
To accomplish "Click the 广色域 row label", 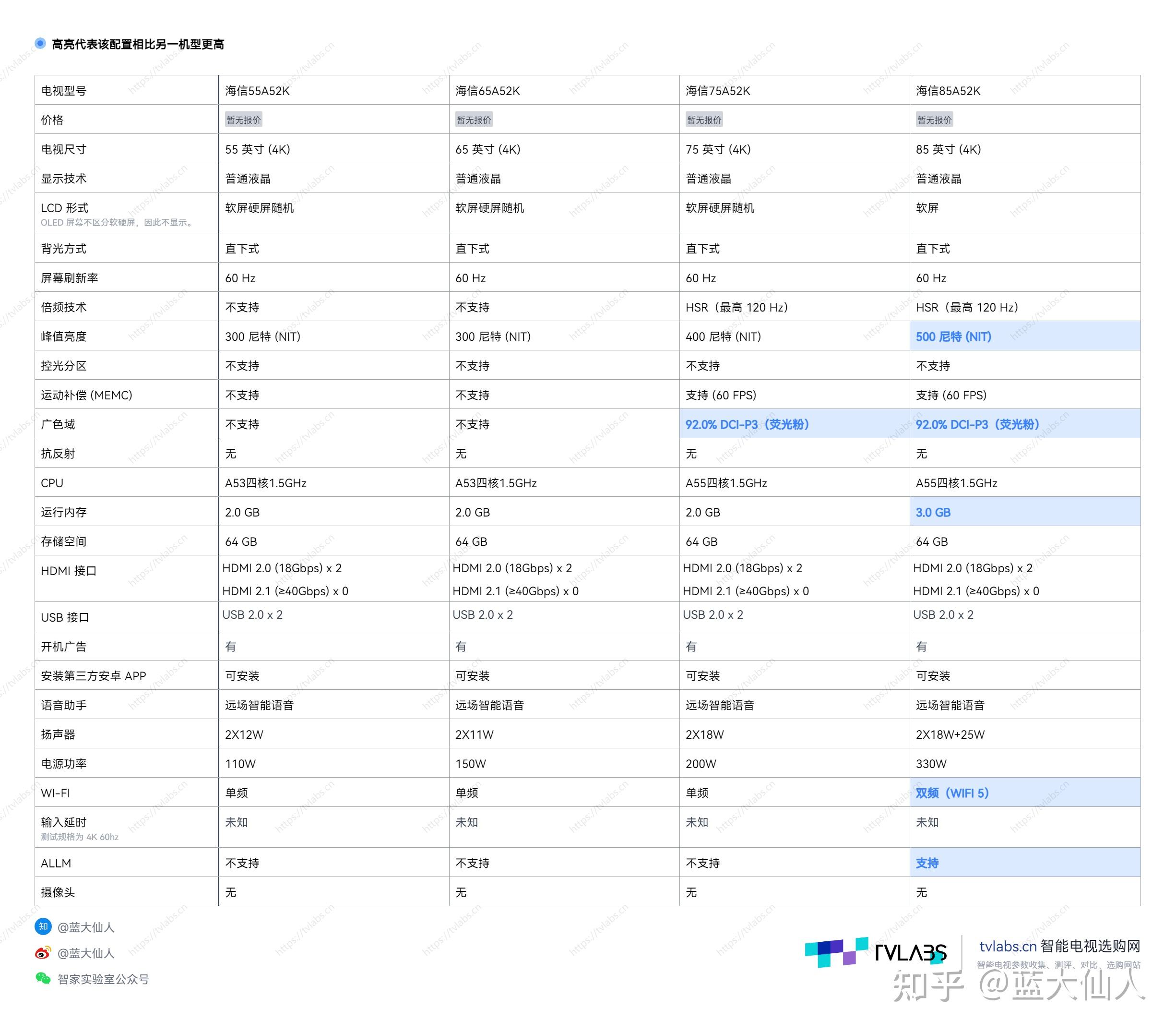I will [58, 424].
